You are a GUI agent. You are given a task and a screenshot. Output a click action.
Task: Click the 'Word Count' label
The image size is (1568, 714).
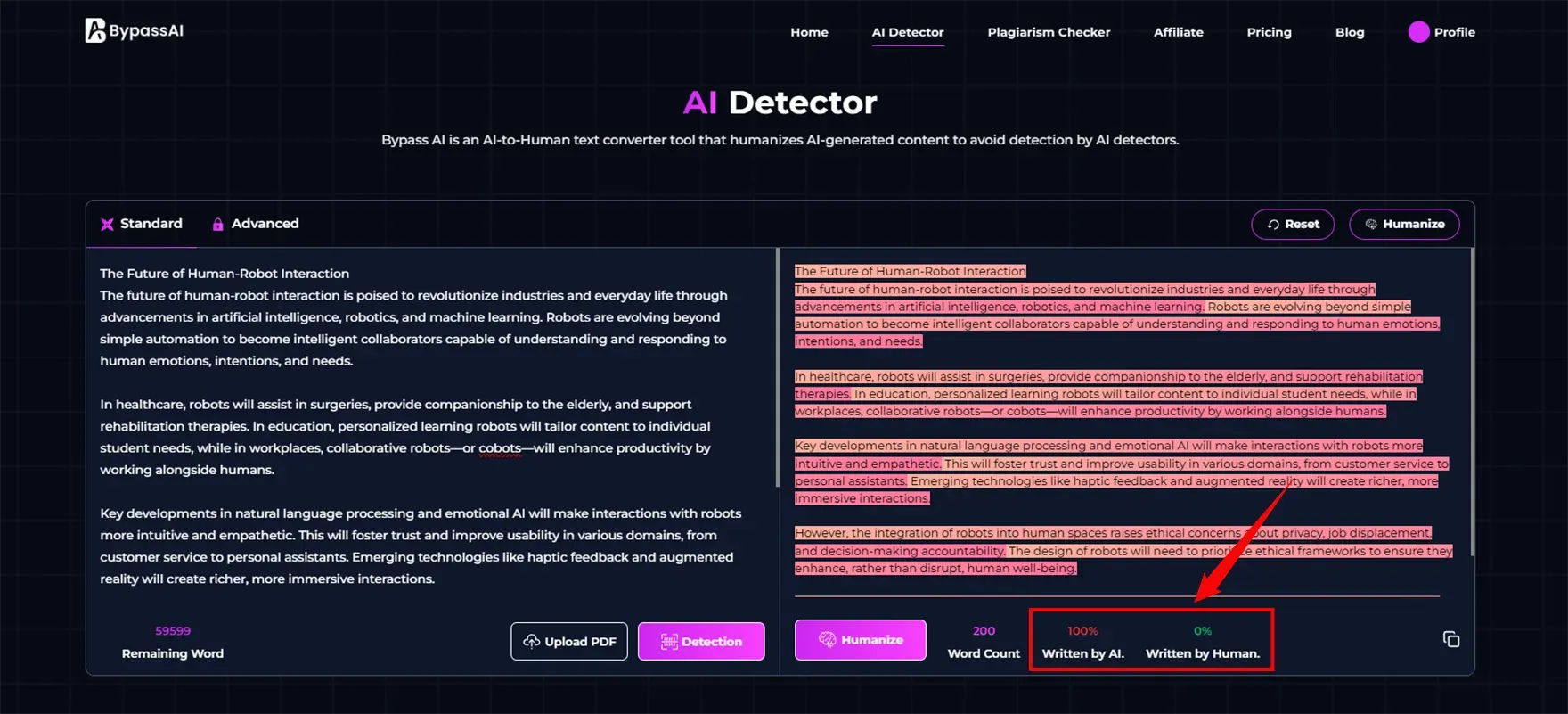[984, 653]
